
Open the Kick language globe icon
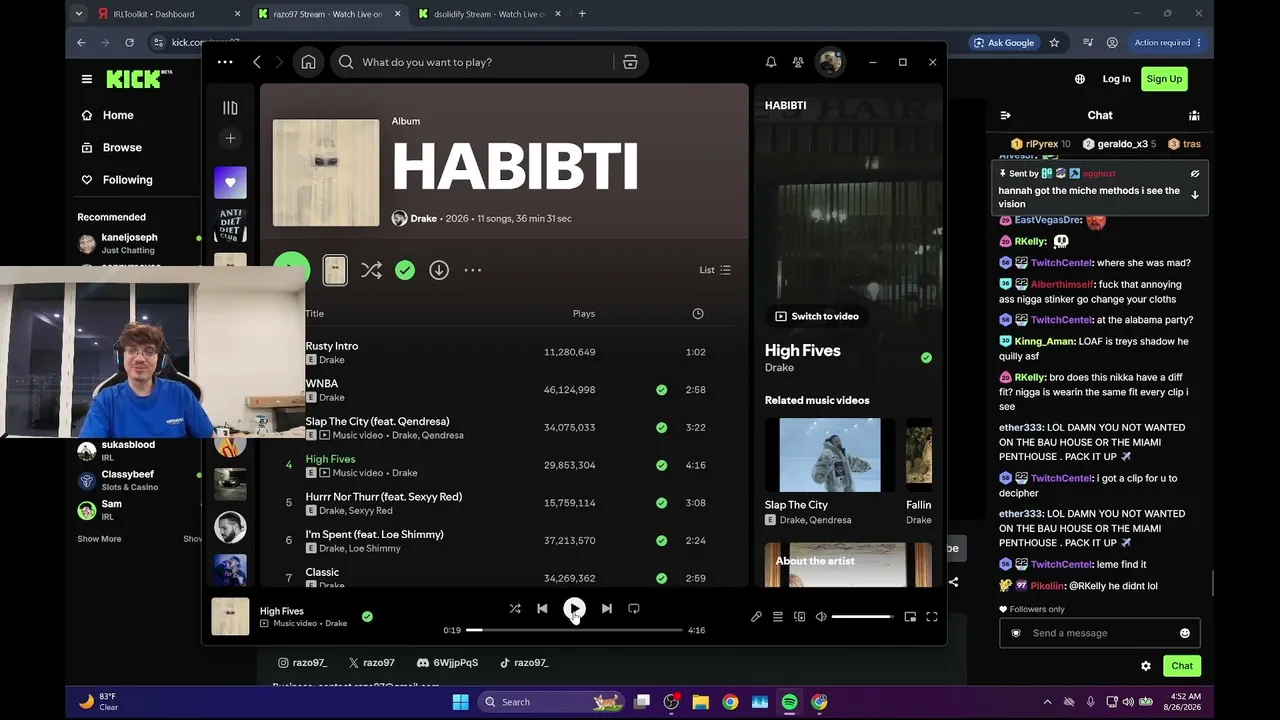[1080, 79]
